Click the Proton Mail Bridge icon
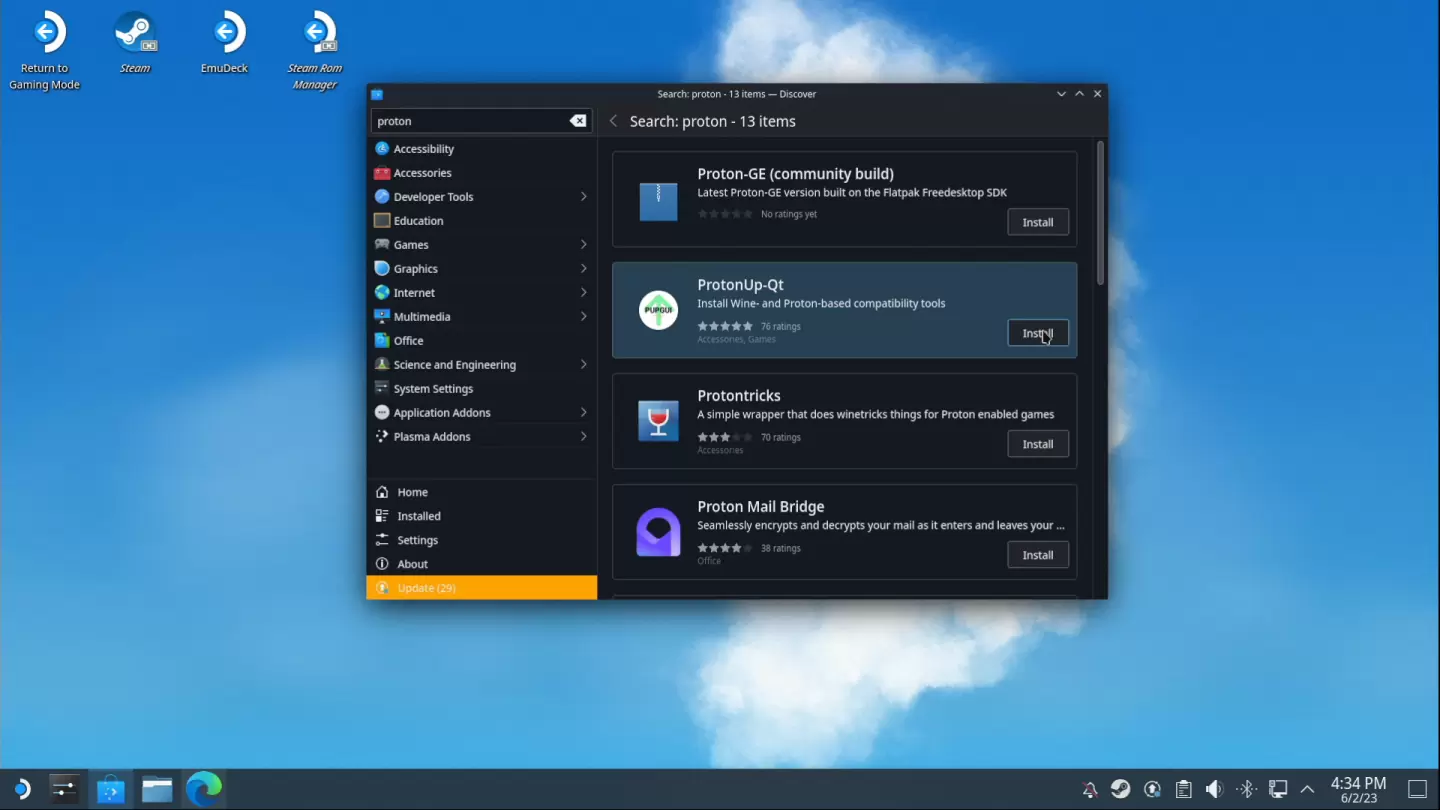Image resolution: width=1440 pixels, height=810 pixels. click(658, 532)
